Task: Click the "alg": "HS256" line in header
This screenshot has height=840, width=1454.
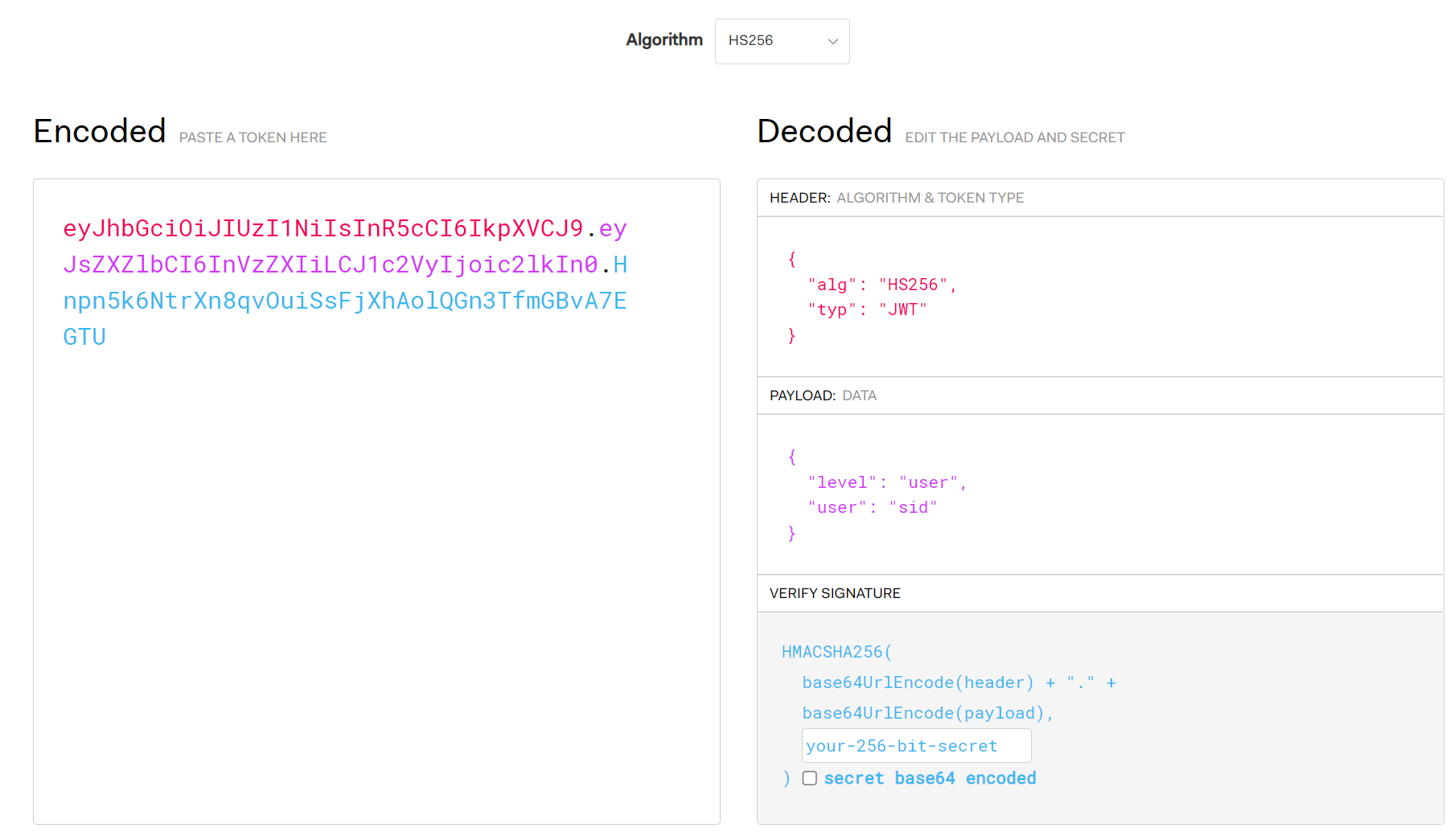Action: [x=882, y=285]
